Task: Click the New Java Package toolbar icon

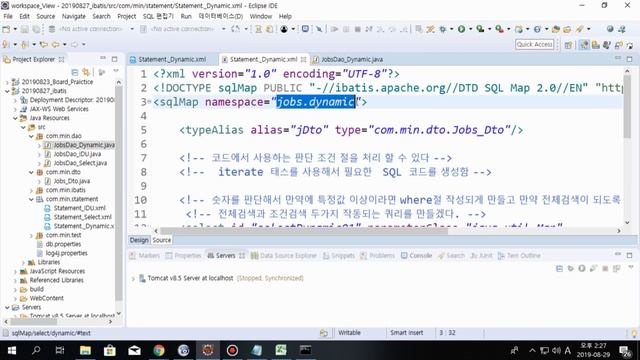Action: pyautogui.click(x=519, y=29)
